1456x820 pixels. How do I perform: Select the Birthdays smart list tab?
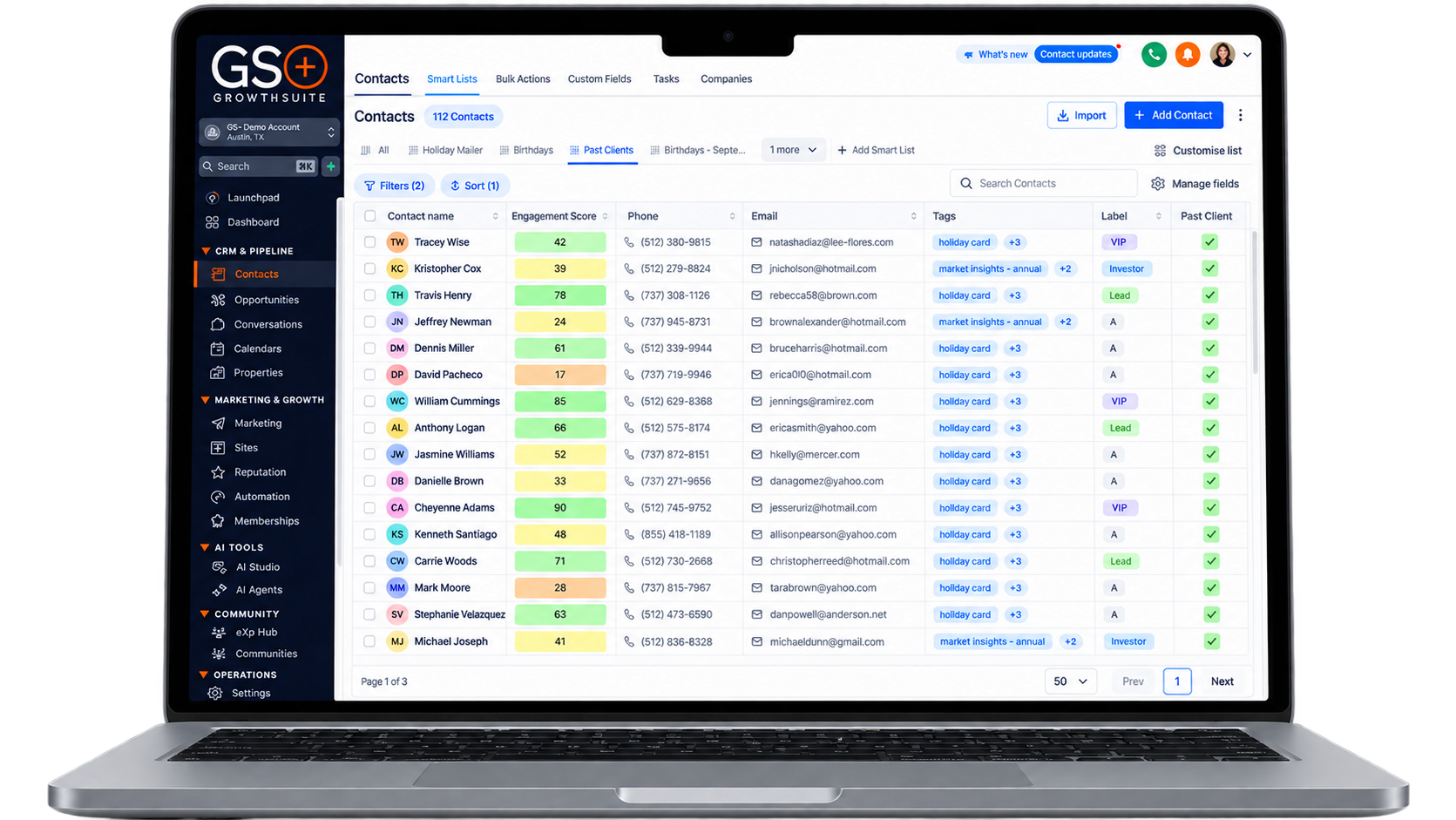526,150
